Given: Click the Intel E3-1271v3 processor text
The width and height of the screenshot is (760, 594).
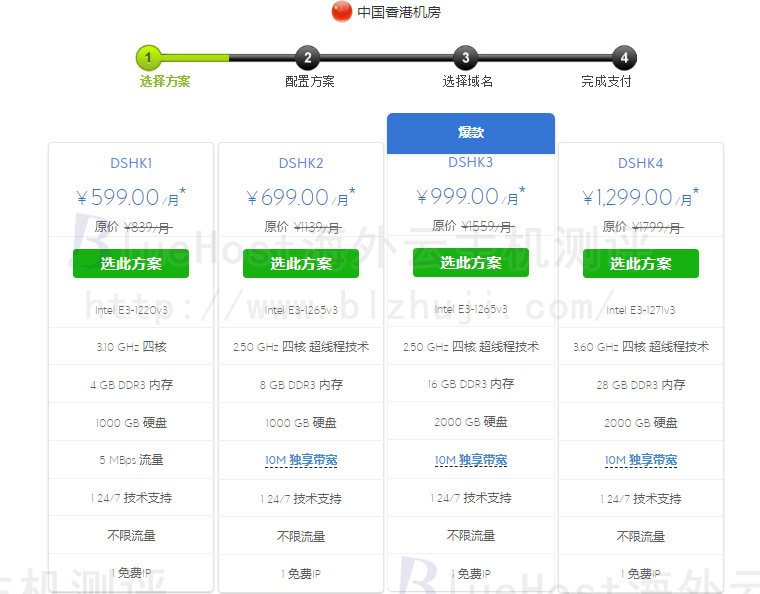Looking at the screenshot, I should pos(641,310).
